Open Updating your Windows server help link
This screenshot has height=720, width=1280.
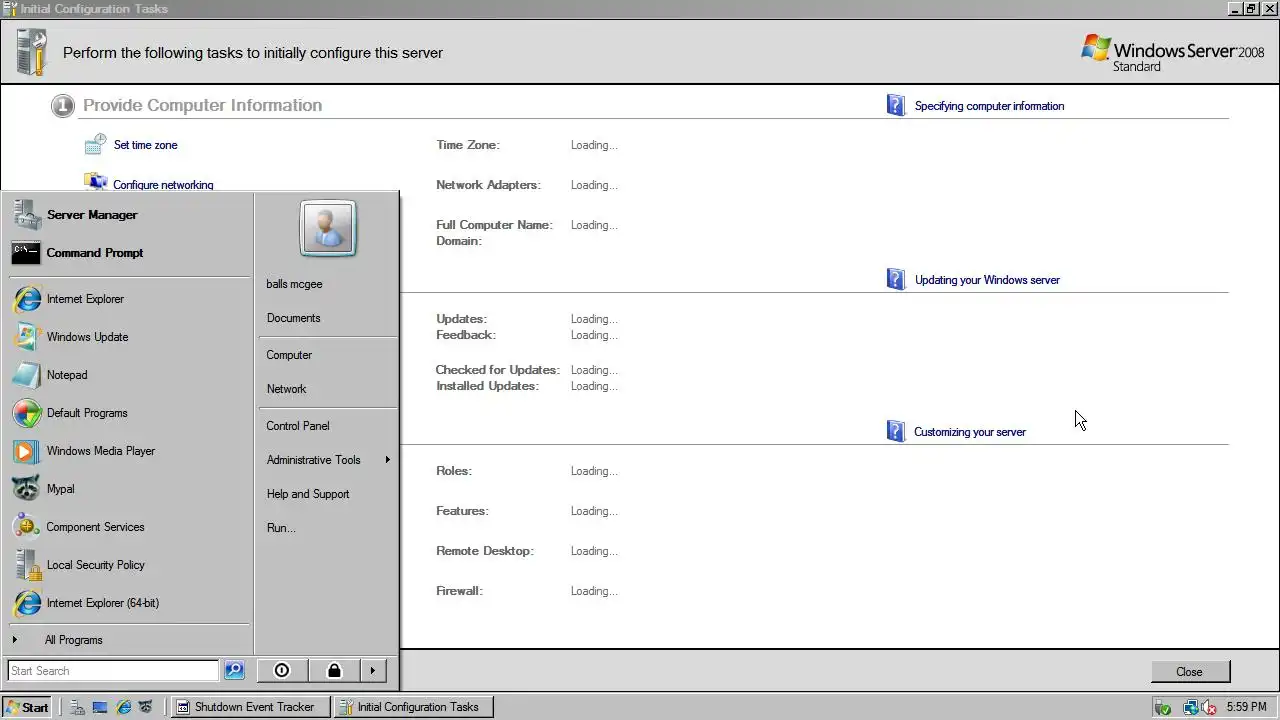(987, 280)
